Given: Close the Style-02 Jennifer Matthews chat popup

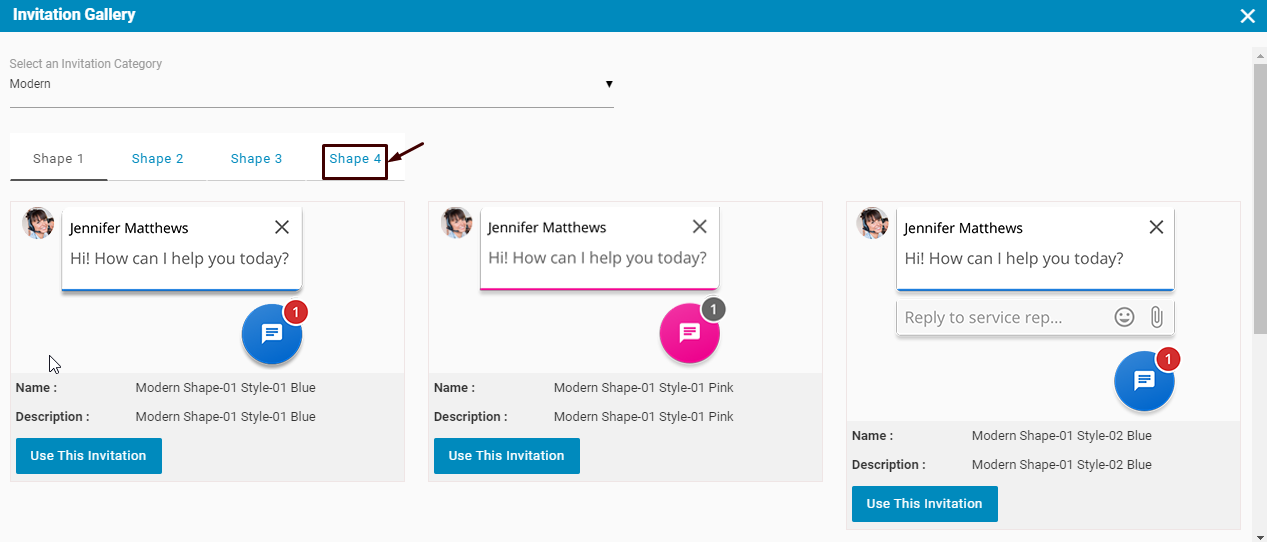Looking at the screenshot, I should pyautogui.click(x=1156, y=227).
